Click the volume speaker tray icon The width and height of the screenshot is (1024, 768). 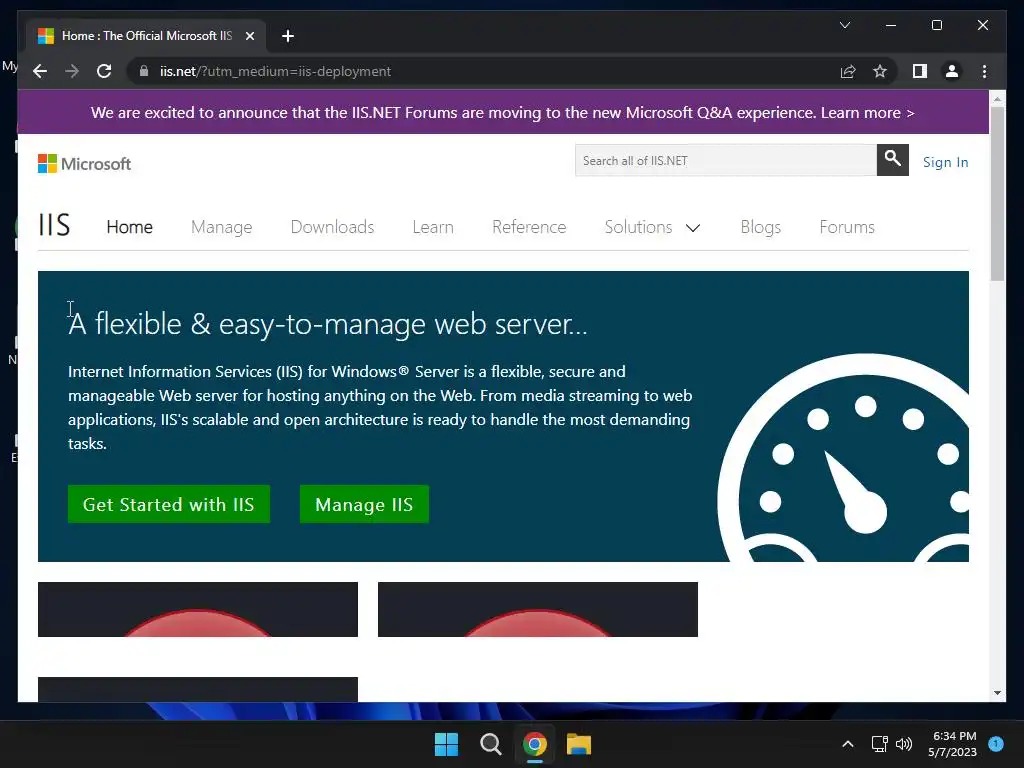904,744
